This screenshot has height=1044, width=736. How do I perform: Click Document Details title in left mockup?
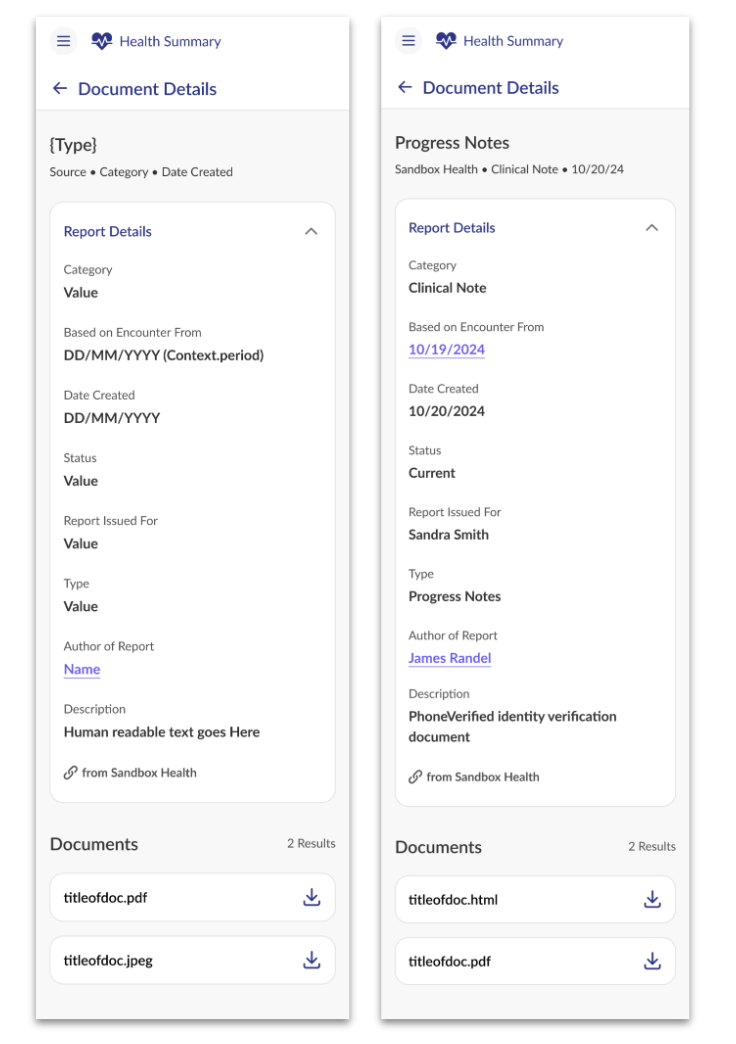click(147, 89)
